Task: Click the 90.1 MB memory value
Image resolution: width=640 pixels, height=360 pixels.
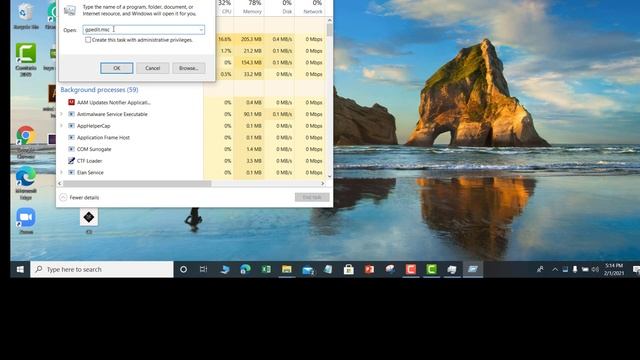Action: click(x=252, y=114)
